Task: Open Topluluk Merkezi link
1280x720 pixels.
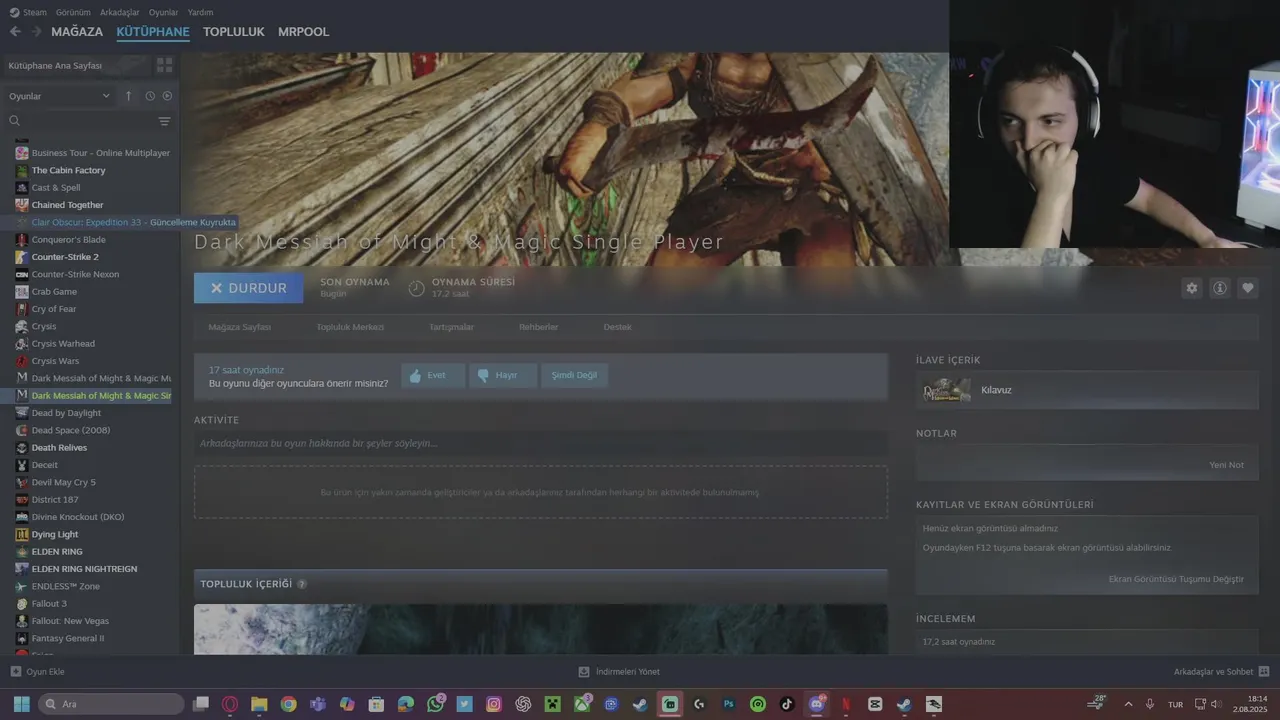Action: [350, 327]
